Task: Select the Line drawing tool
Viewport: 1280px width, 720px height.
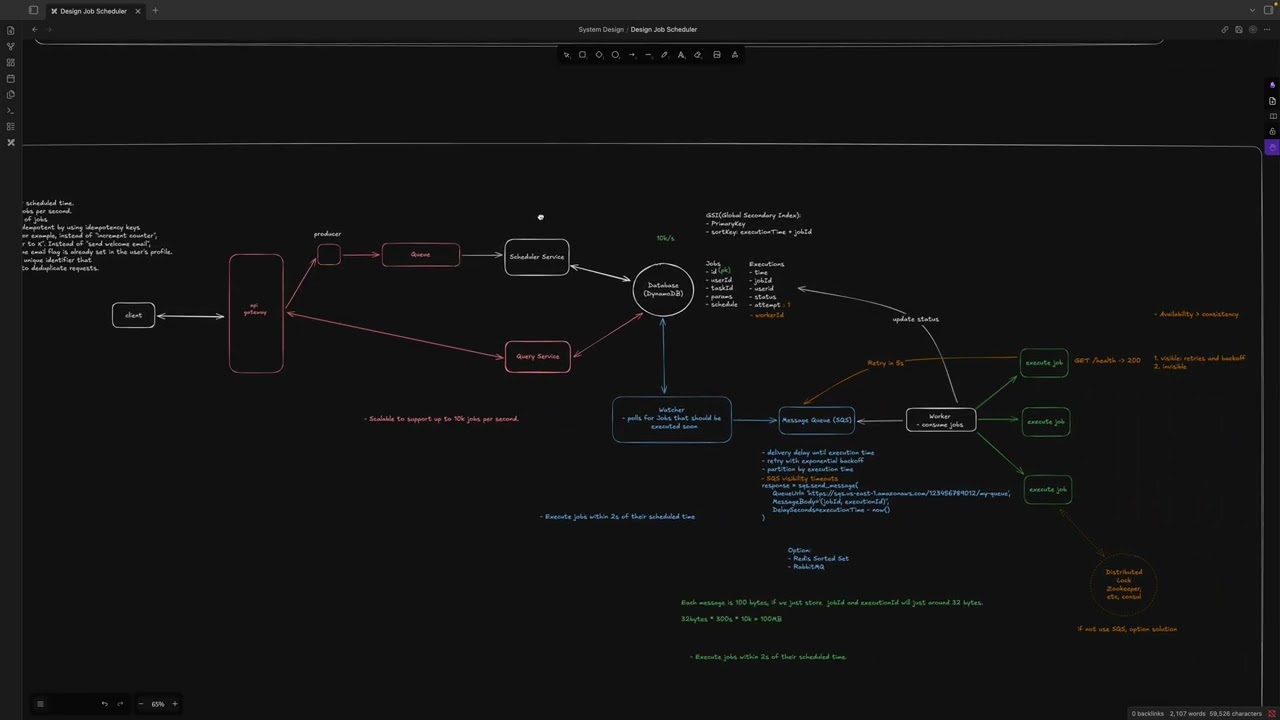Action: pos(648,55)
